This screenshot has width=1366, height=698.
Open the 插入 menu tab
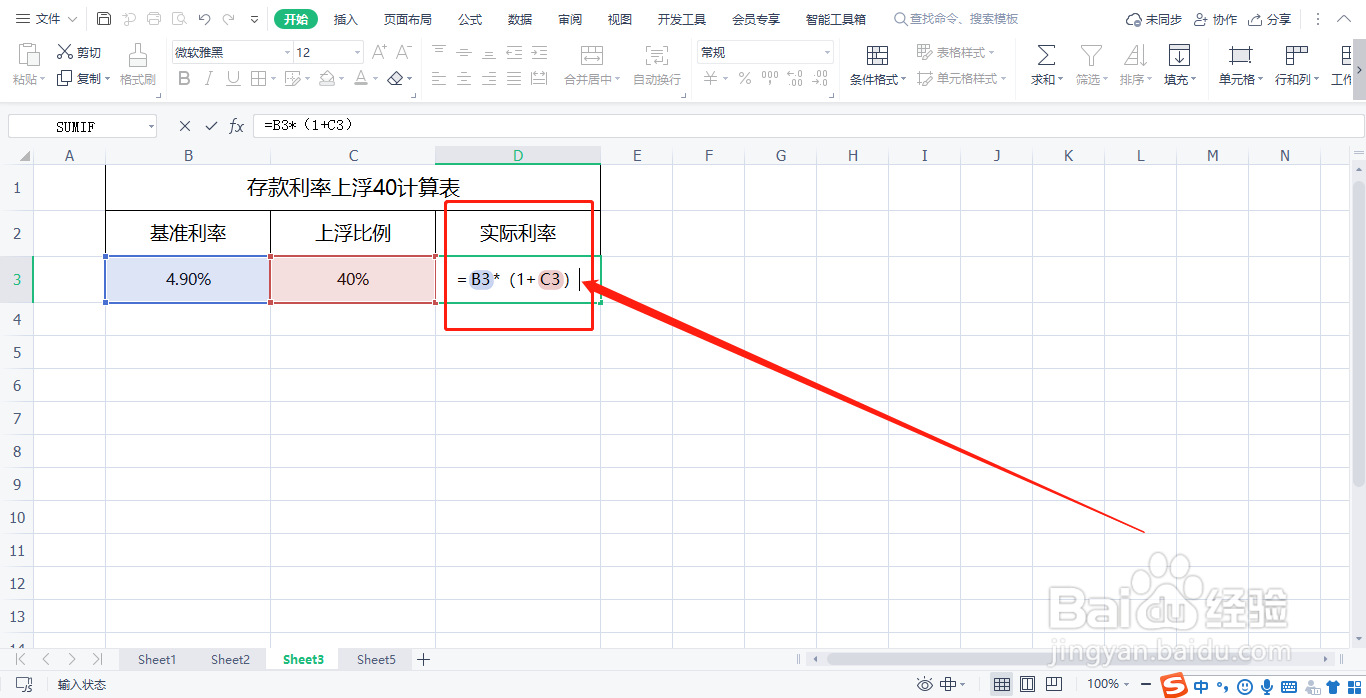(345, 18)
